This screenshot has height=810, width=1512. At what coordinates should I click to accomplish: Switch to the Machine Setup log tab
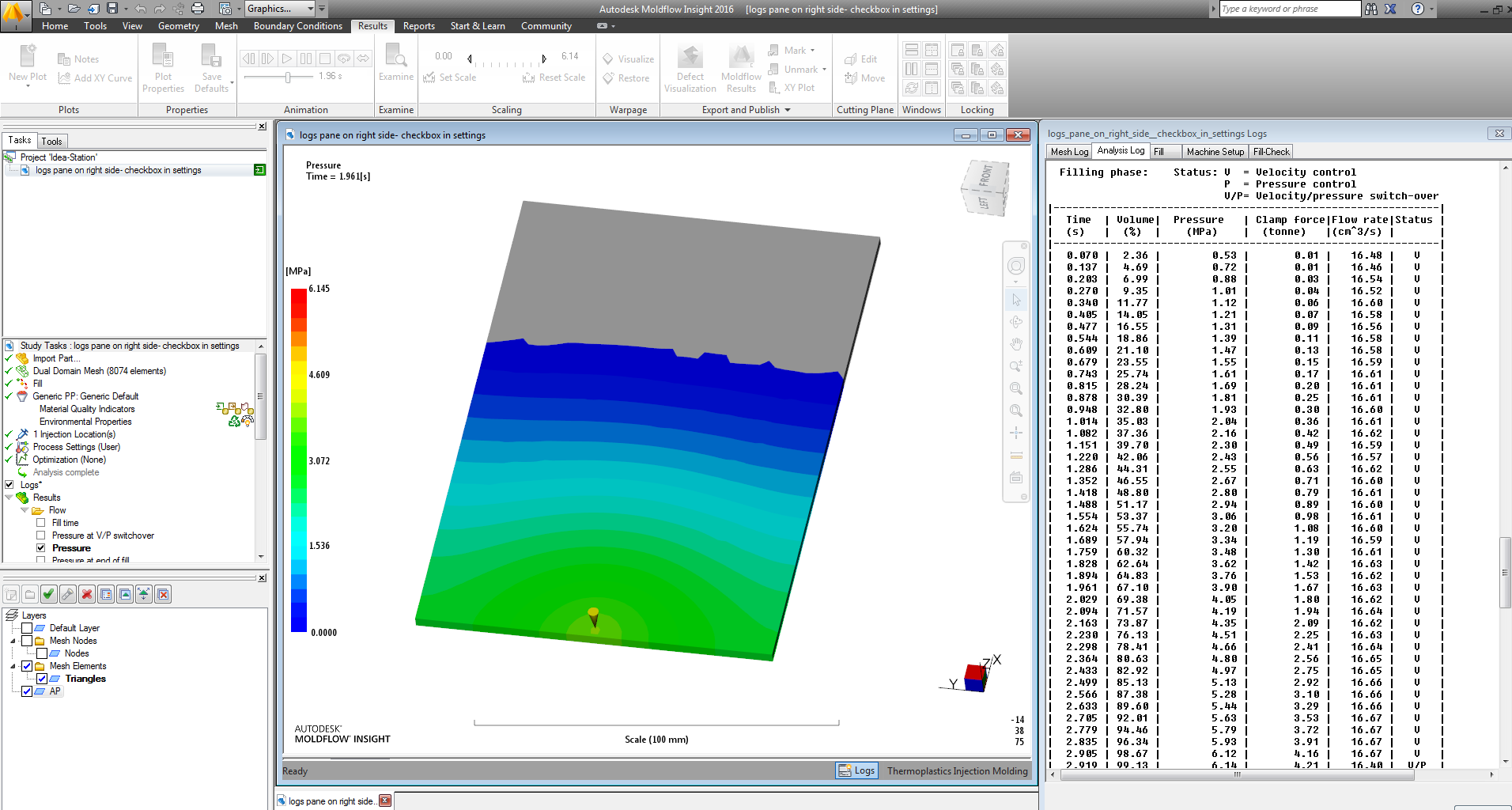pyautogui.click(x=1215, y=152)
